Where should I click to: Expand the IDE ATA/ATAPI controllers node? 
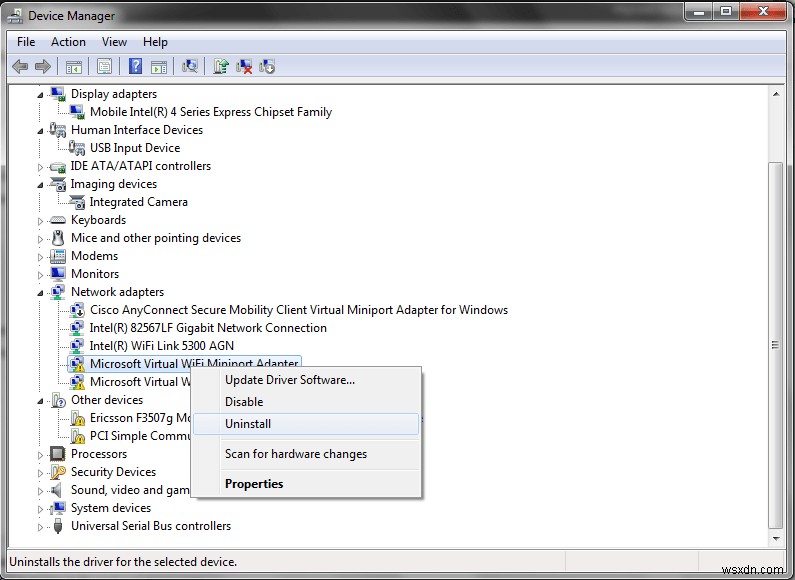tap(40, 166)
